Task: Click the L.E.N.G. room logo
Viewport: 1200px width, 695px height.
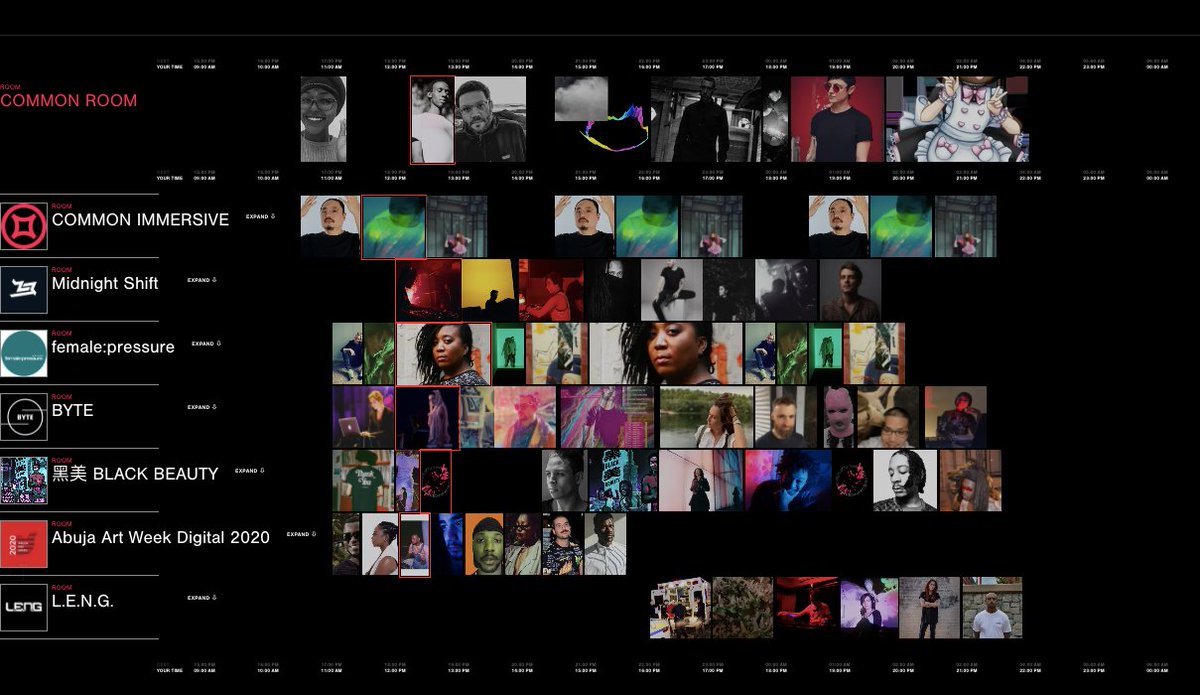Action: (24, 607)
